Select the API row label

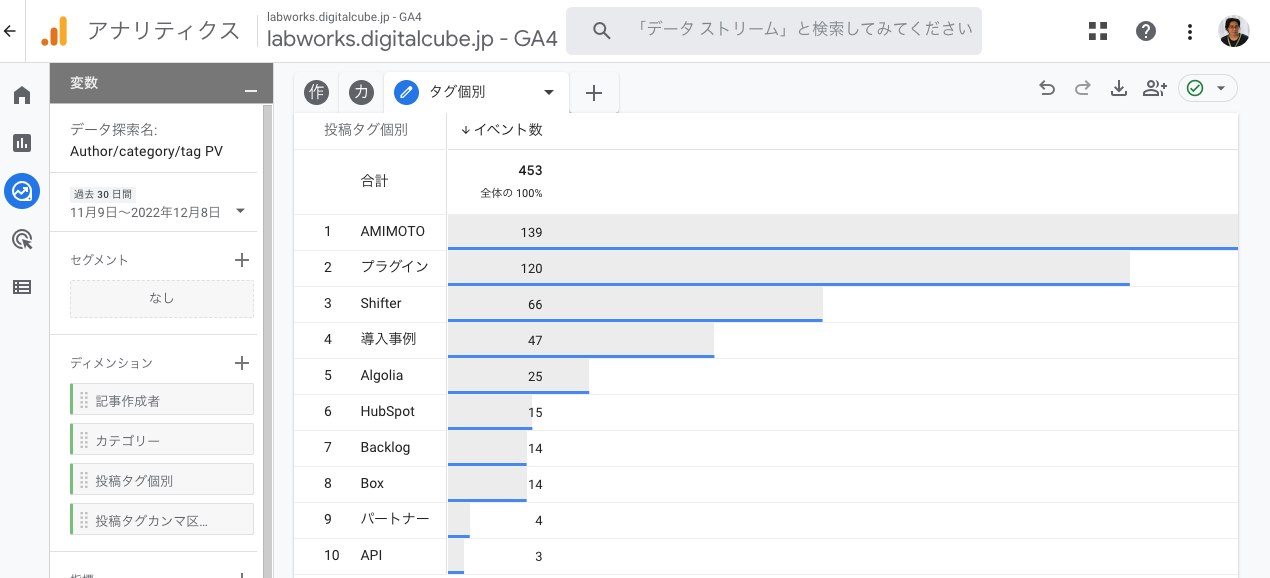click(371, 555)
